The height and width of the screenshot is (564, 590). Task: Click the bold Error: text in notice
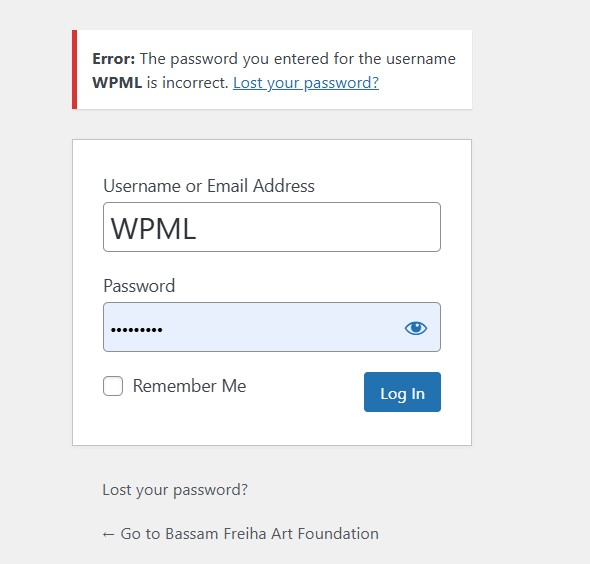point(114,59)
